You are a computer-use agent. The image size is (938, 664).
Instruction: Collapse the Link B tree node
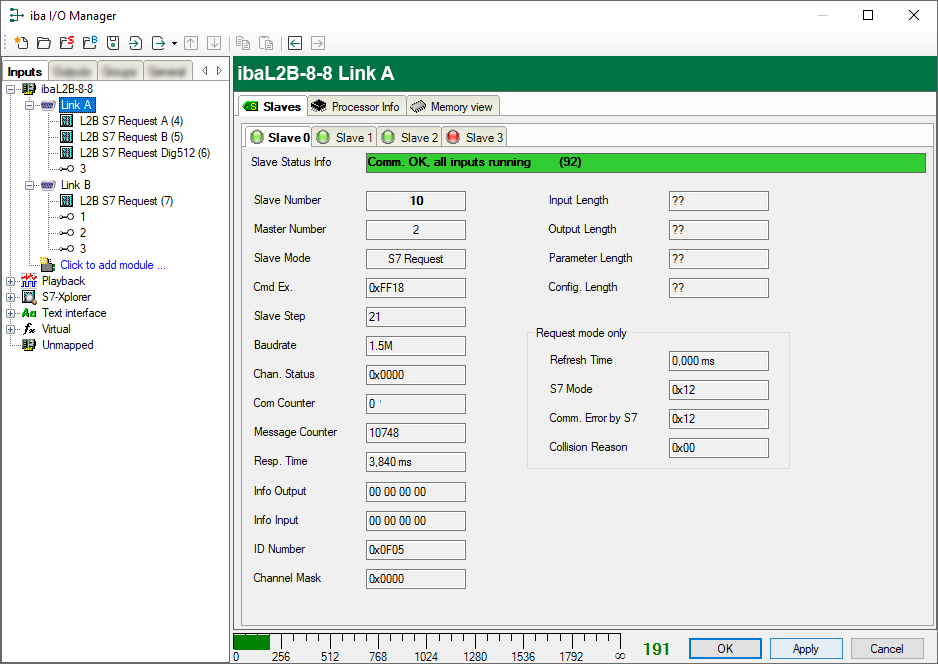[30, 185]
